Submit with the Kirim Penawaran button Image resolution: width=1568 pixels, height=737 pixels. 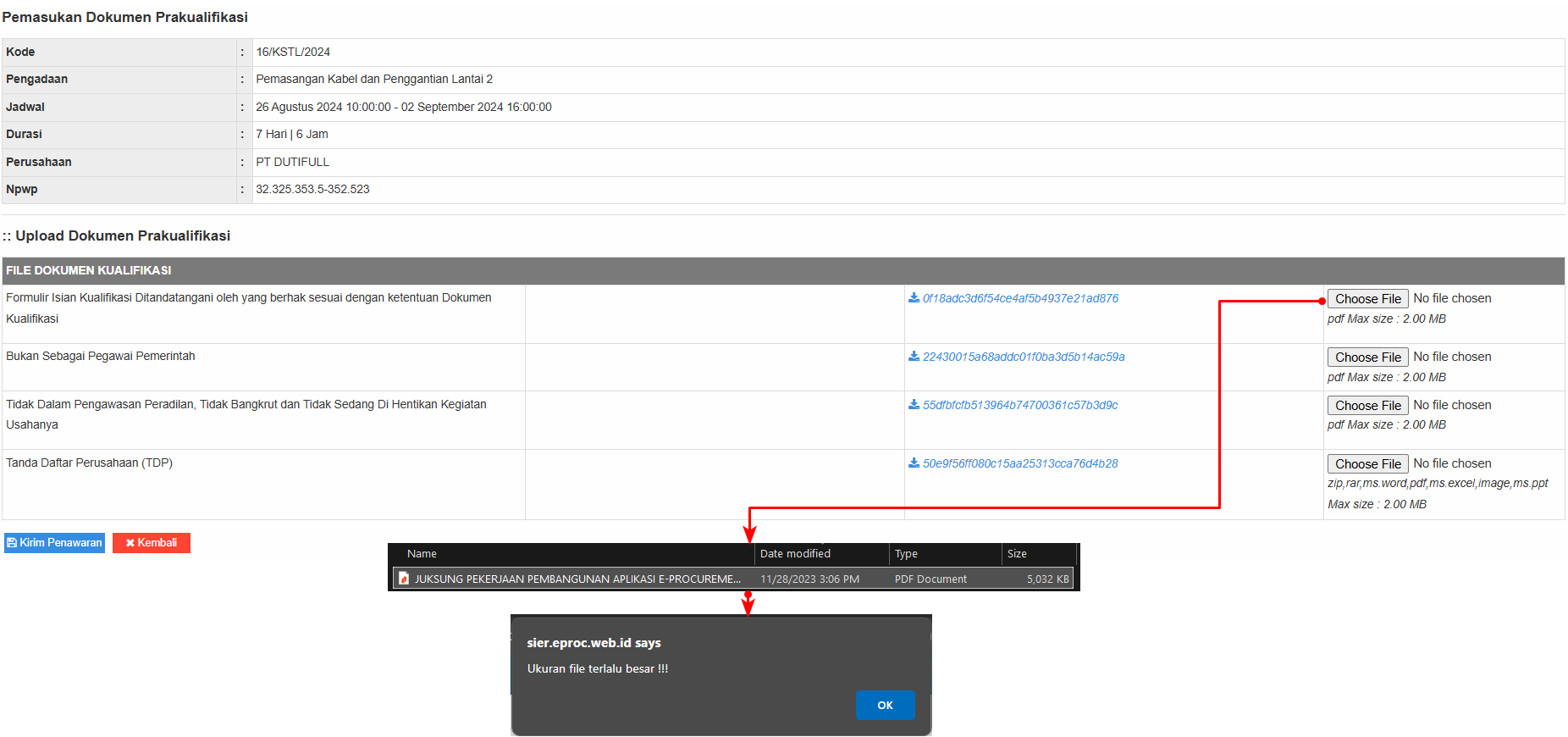(x=54, y=543)
